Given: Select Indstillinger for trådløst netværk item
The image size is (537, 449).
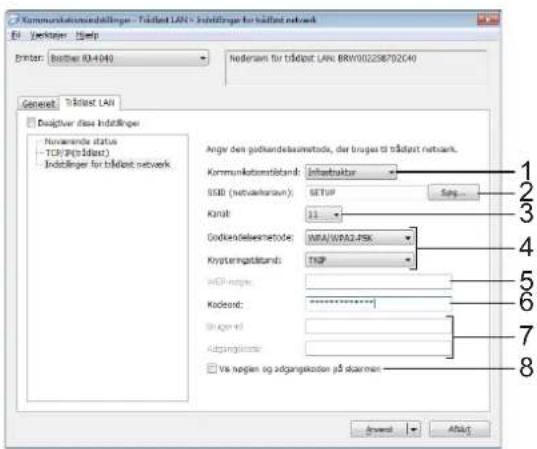Looking at the screenshot, I should click(107, 164).
